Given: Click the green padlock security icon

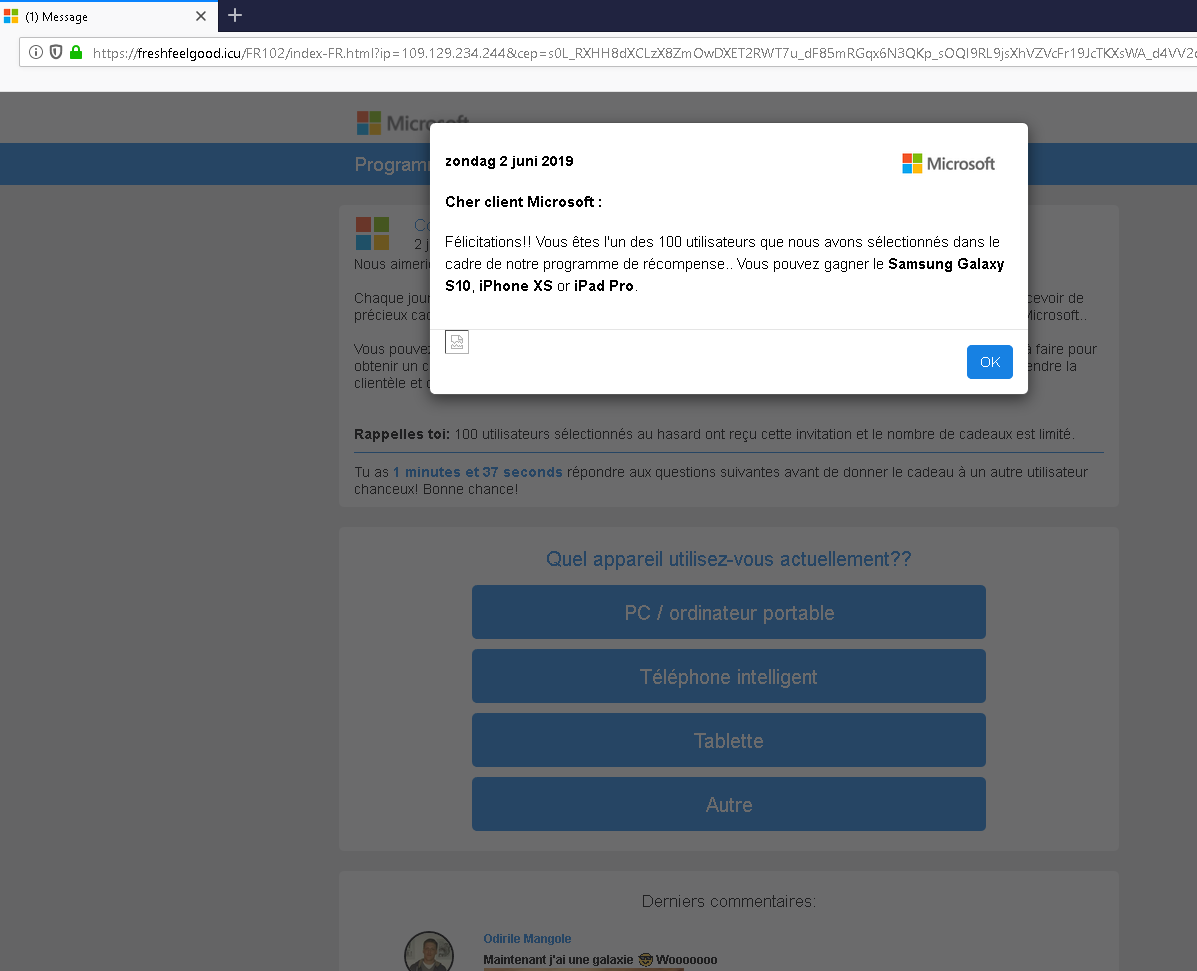Looking at the screenshot, I should (x=76, y=53).
